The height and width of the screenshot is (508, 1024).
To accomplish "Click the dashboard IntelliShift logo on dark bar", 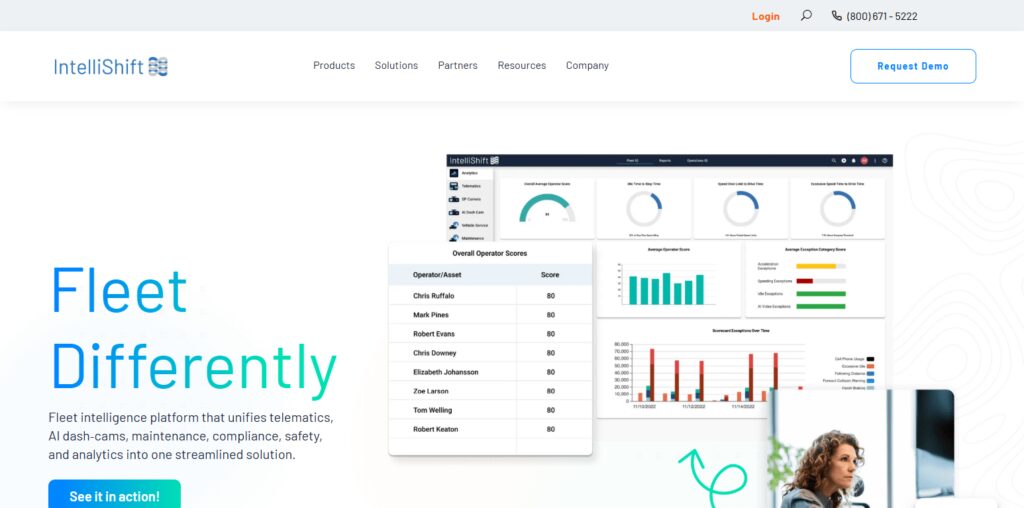I will click(x=474, y=161).
